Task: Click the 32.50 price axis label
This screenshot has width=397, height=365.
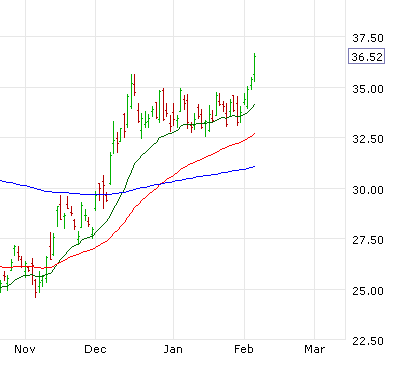Action: coord(368,139)
